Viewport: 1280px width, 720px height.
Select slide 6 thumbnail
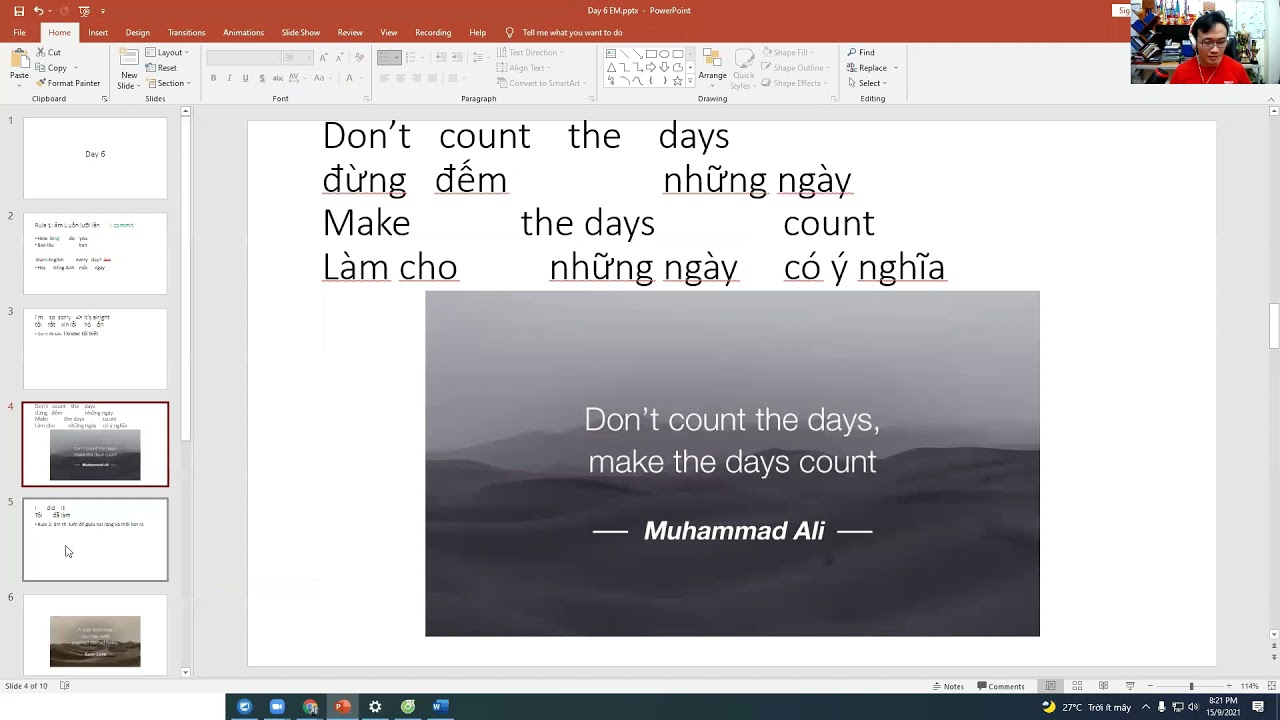(x=95, y=636)
